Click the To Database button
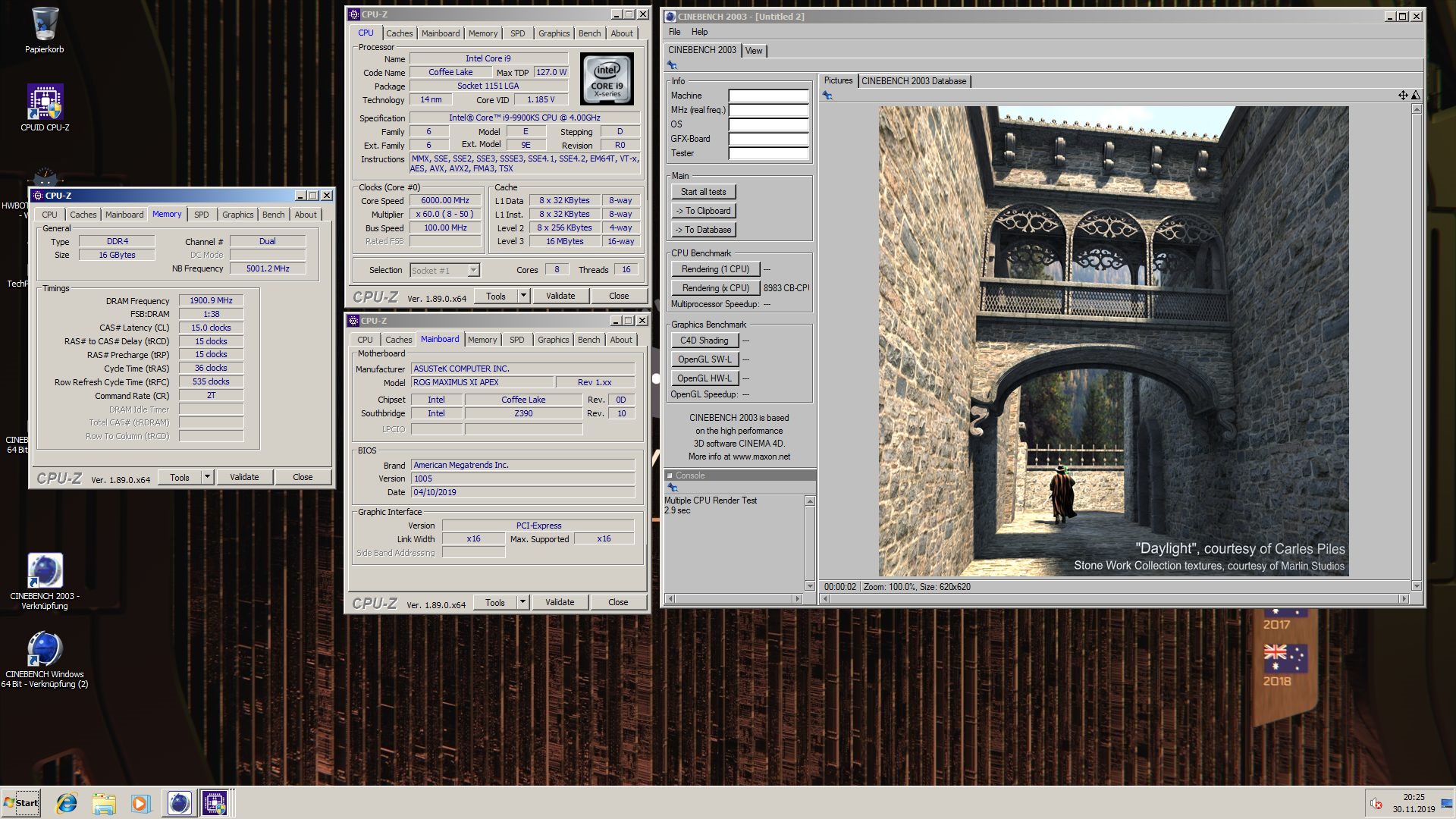This screenshot has height=819, width=1456. 703,230
